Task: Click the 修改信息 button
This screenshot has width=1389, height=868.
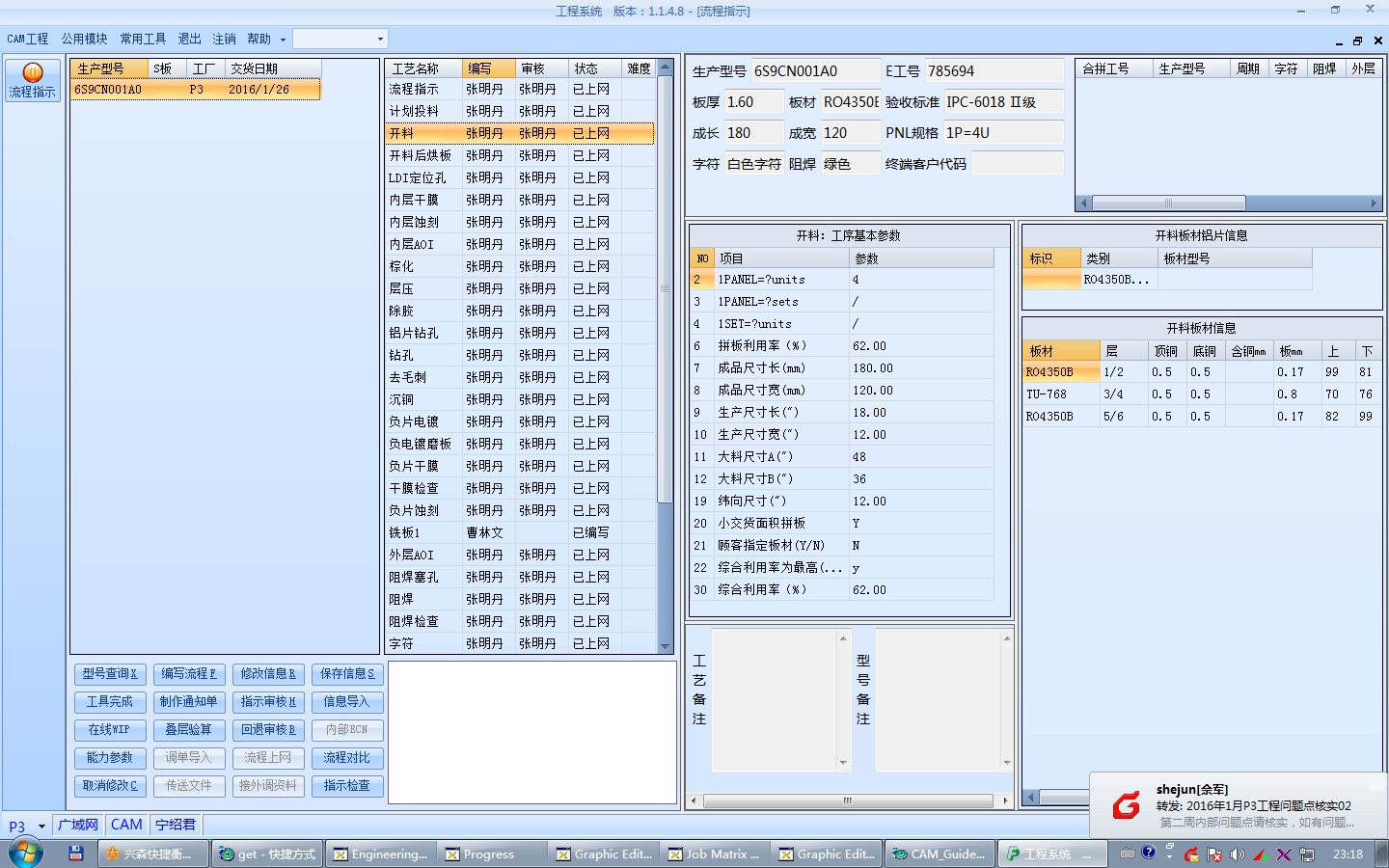Action: coord(268,674)
